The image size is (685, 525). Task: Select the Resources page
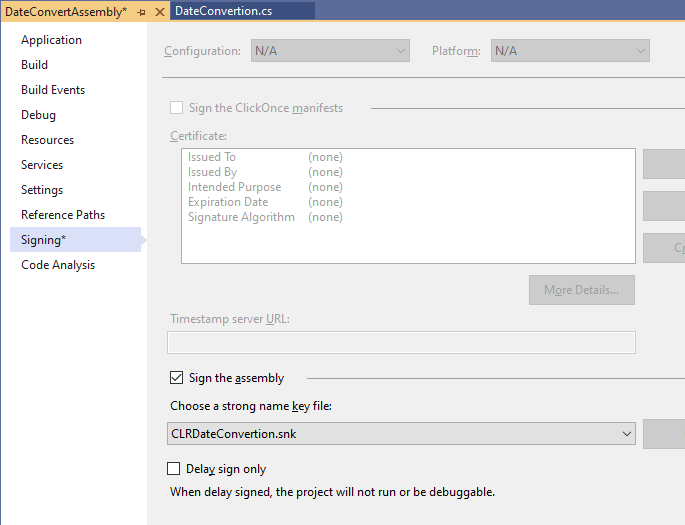point(47,140)
